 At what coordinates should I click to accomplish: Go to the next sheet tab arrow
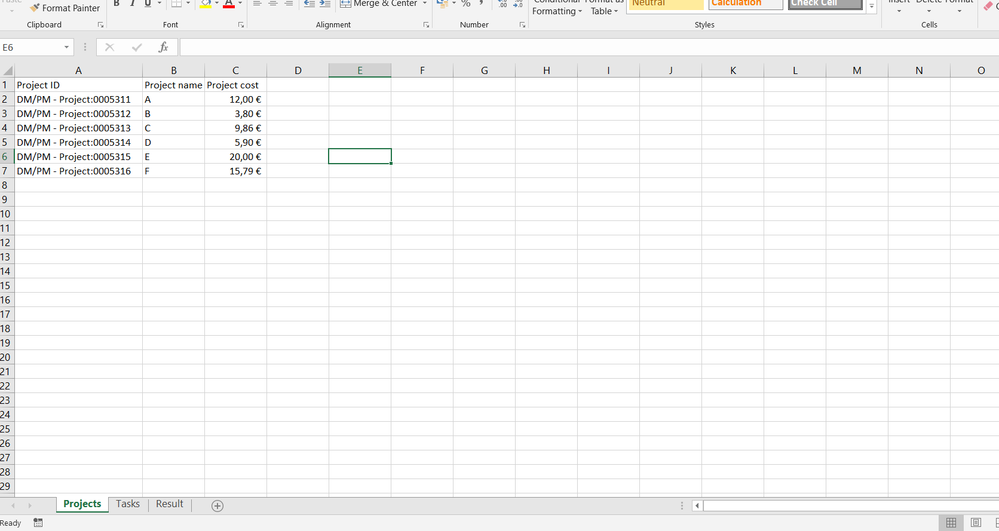pos(29,506)
